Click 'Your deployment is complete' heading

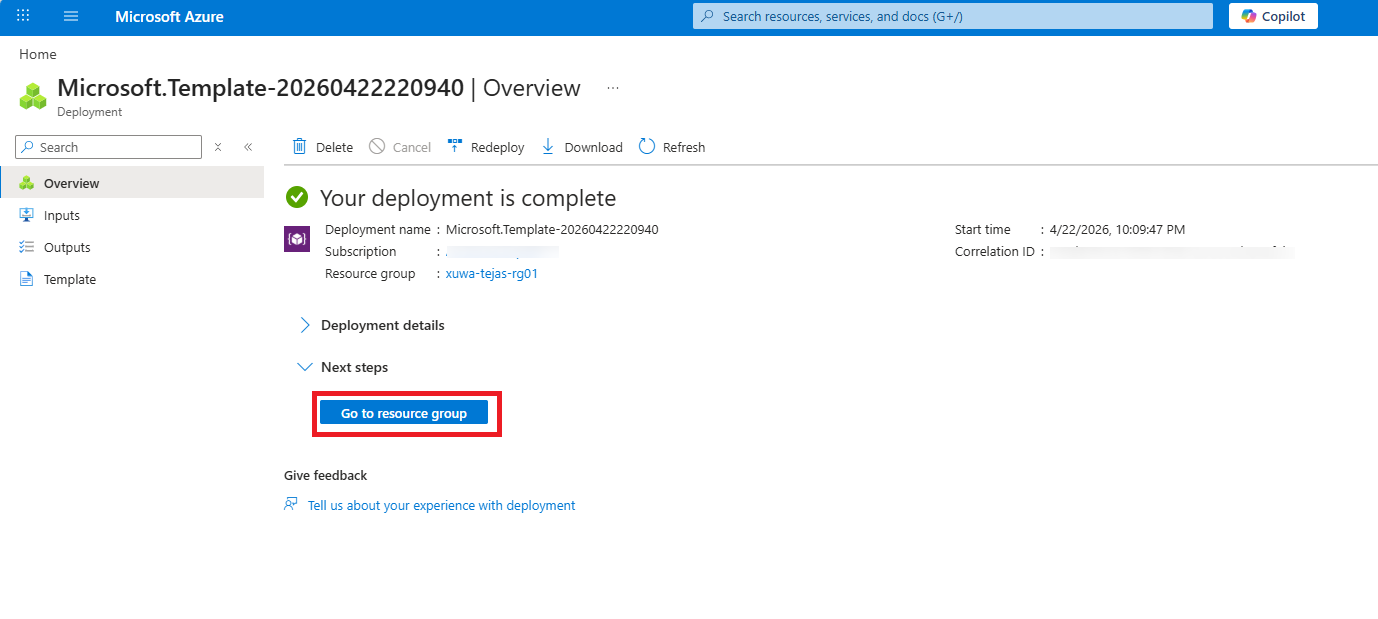[x=468, y=198]
